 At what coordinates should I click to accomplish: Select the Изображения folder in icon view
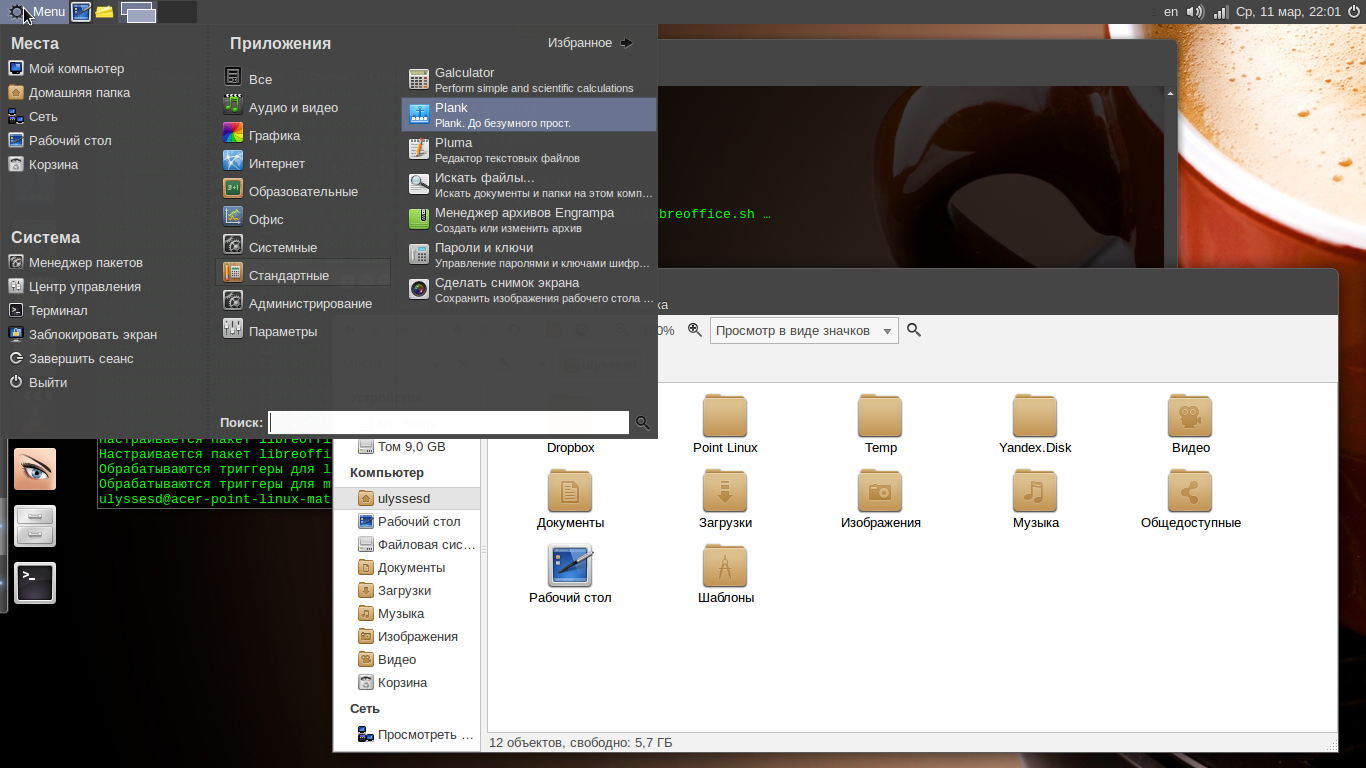point(880,499)
